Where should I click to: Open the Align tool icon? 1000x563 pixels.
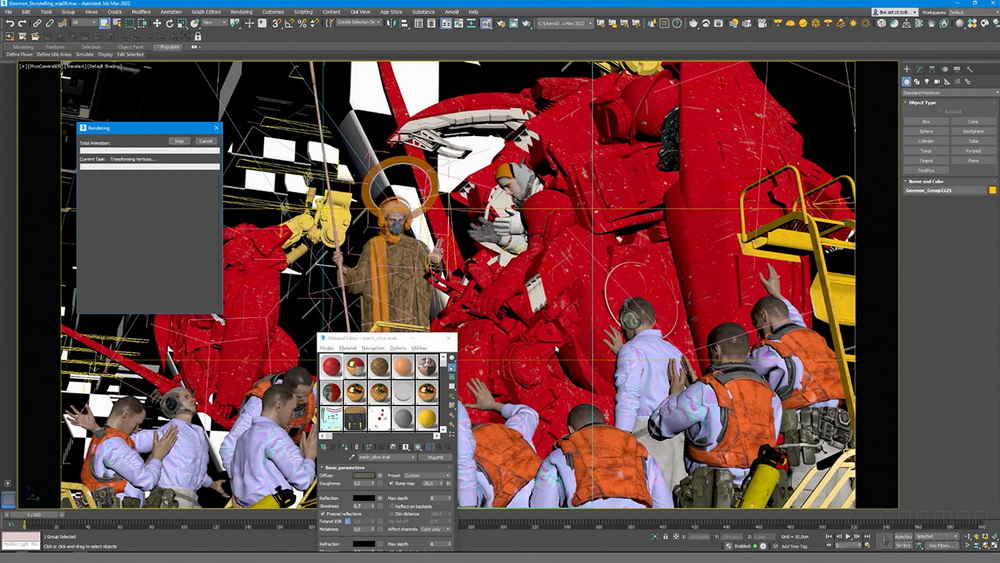point(404,23)
